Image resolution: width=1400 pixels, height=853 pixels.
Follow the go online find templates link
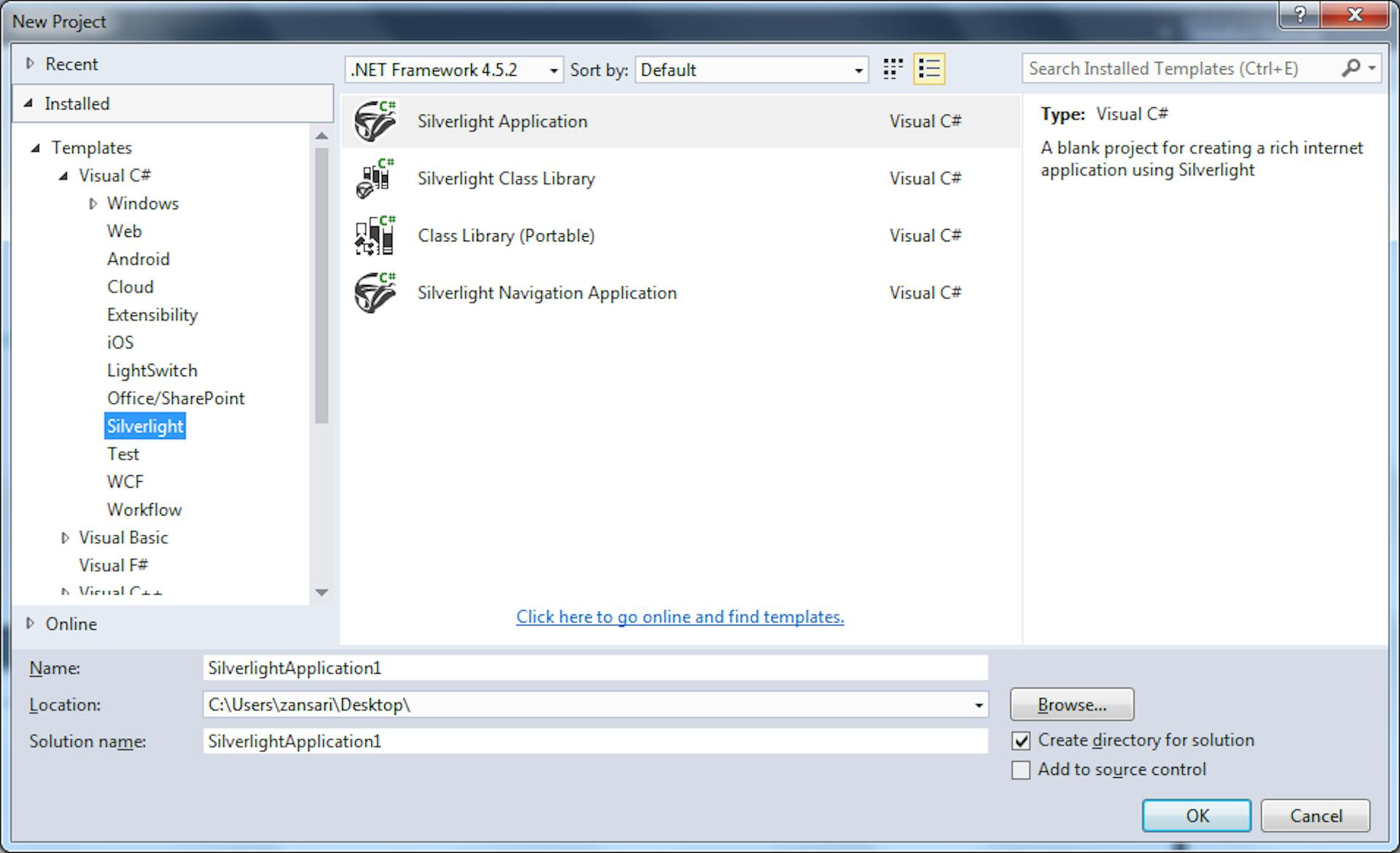point(680,617)
